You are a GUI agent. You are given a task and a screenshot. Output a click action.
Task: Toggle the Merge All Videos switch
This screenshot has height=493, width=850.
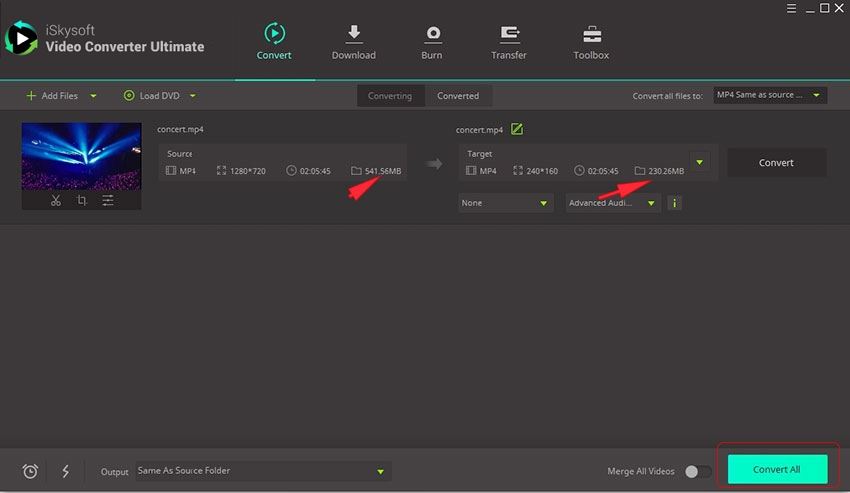pos(698,471)
